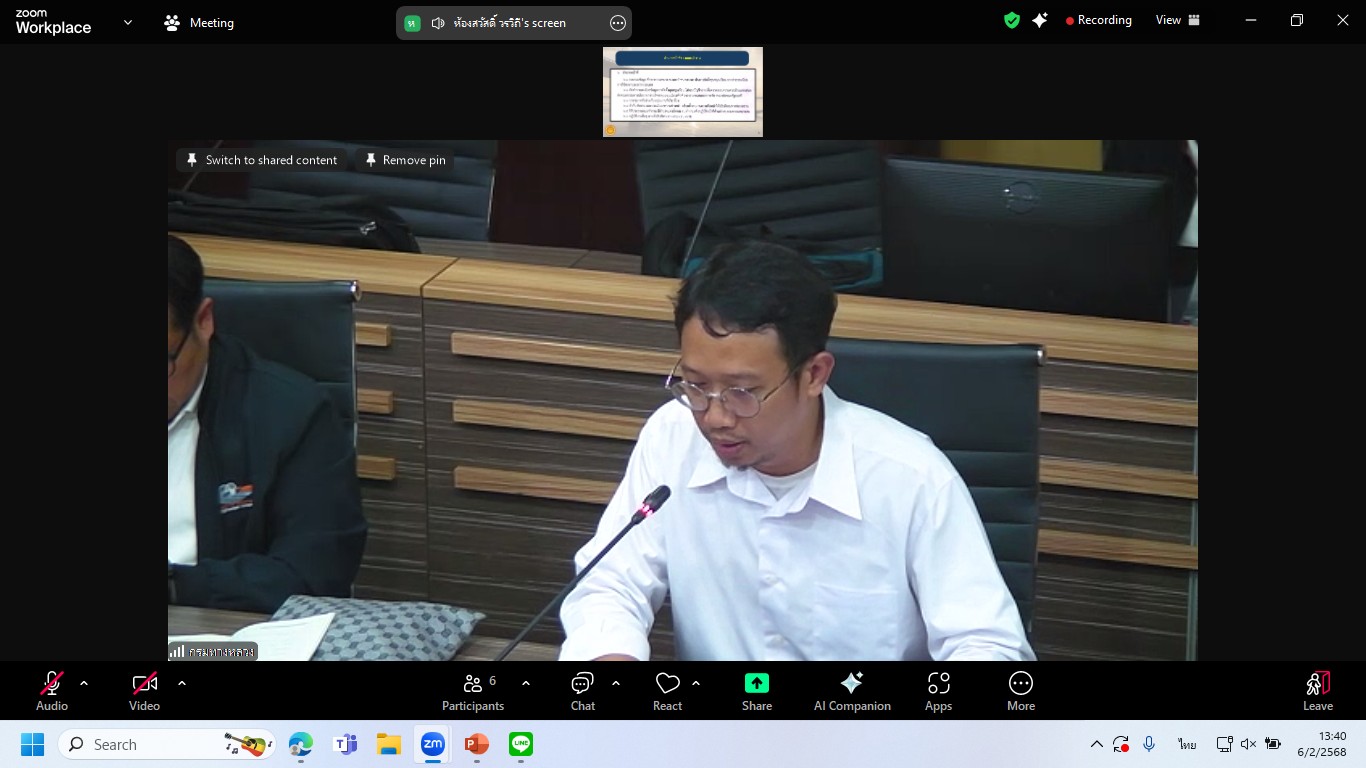
Task: Click the green Share screen button
Action: (x=757, y=691)
